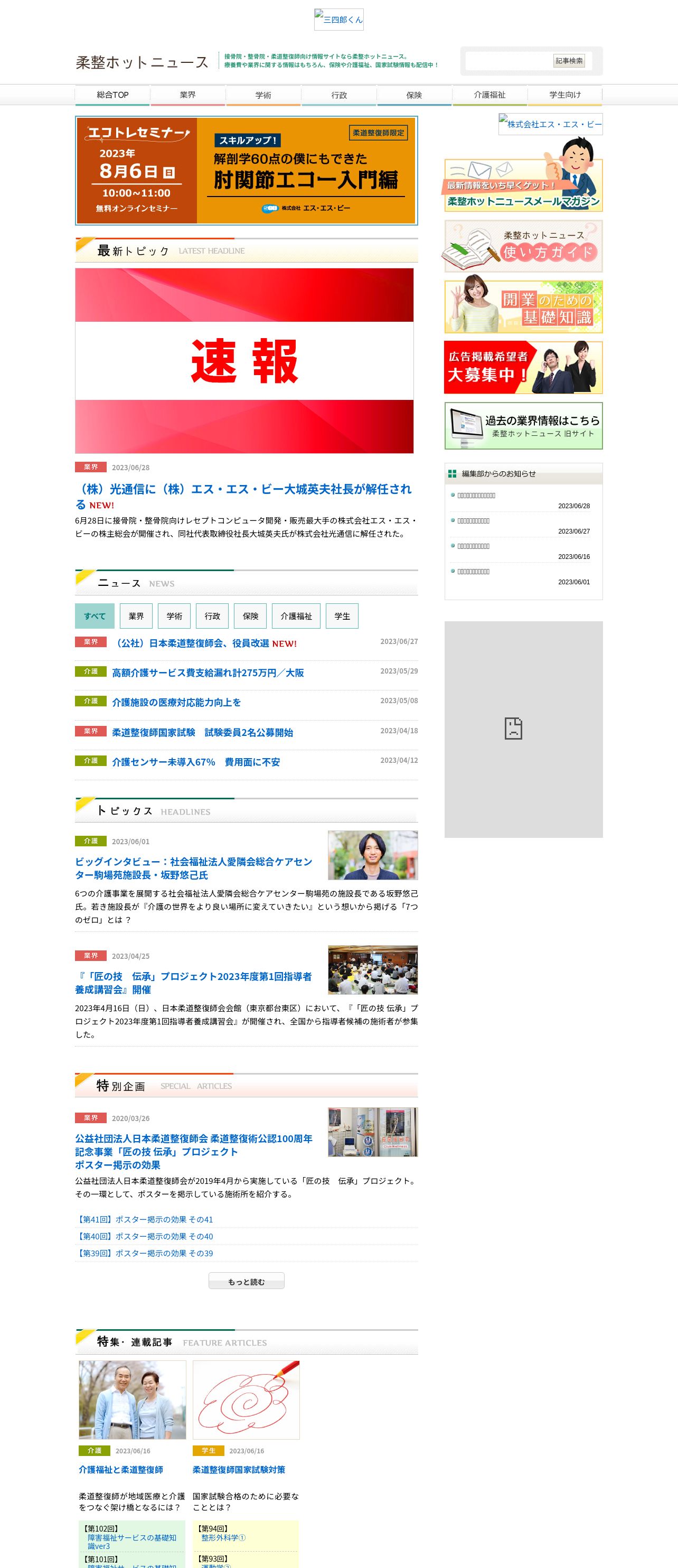Open the 使い方ガイド banner
This screenshot has height=1568, width=678.
523,246
